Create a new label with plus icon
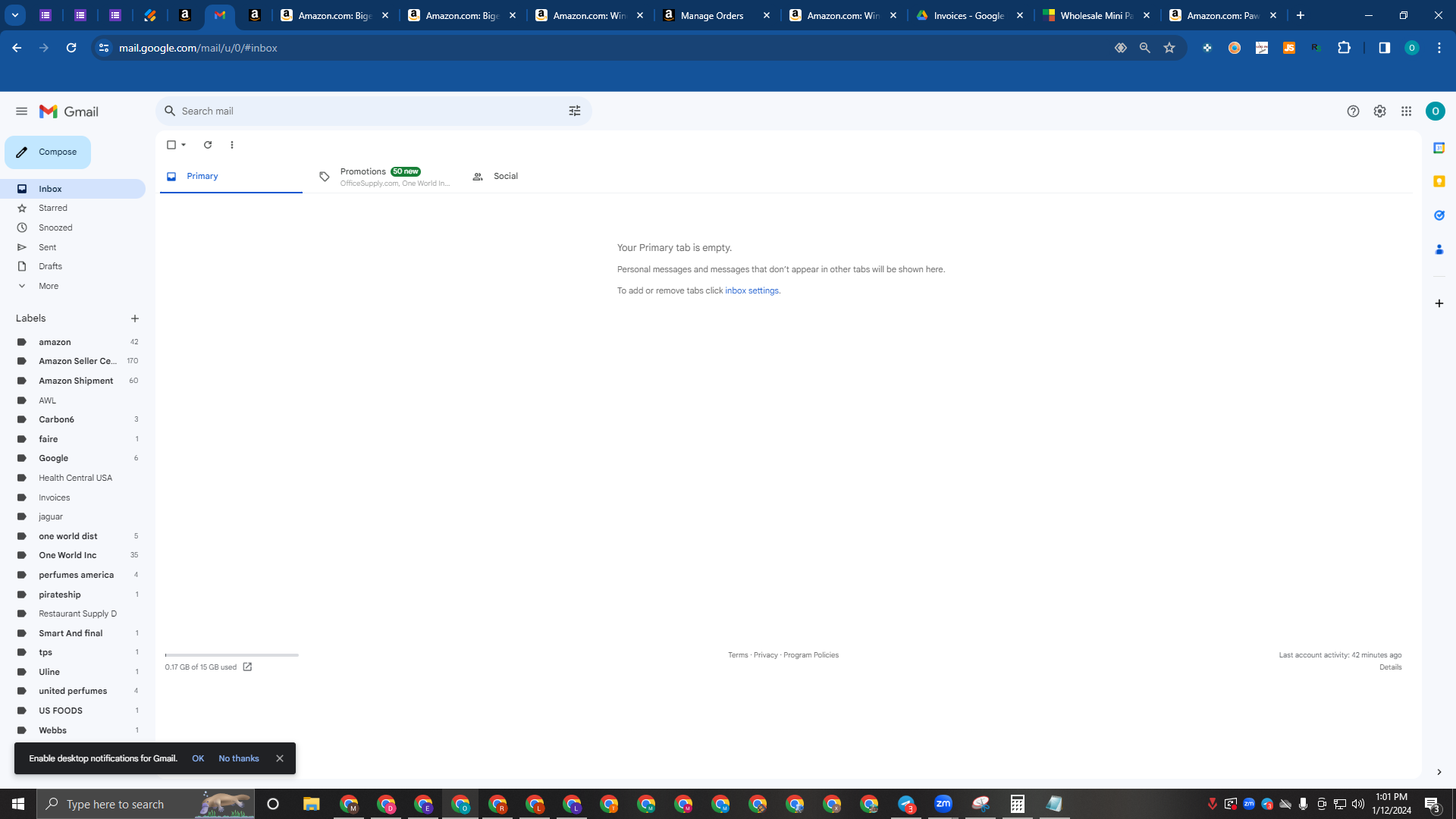Viewport: 1456px width, 819px height. [135, 318]
